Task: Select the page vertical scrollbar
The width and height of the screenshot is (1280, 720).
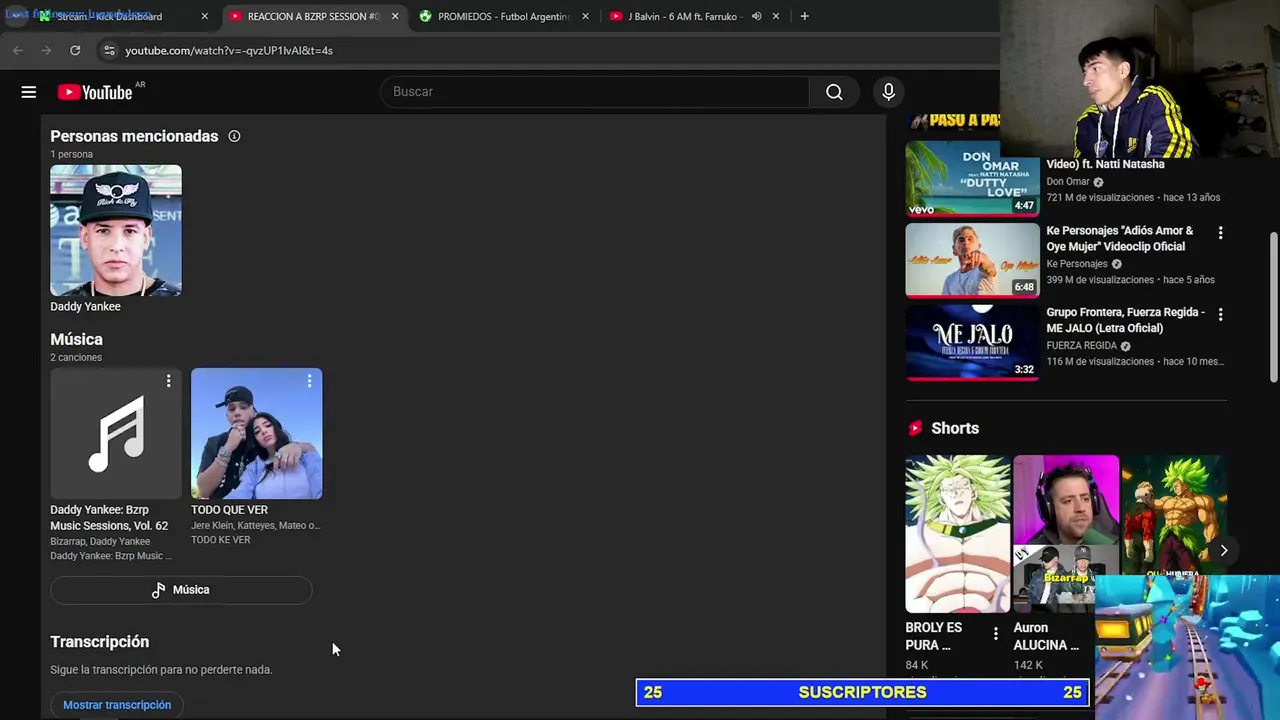Action: tap(1273, 307)
